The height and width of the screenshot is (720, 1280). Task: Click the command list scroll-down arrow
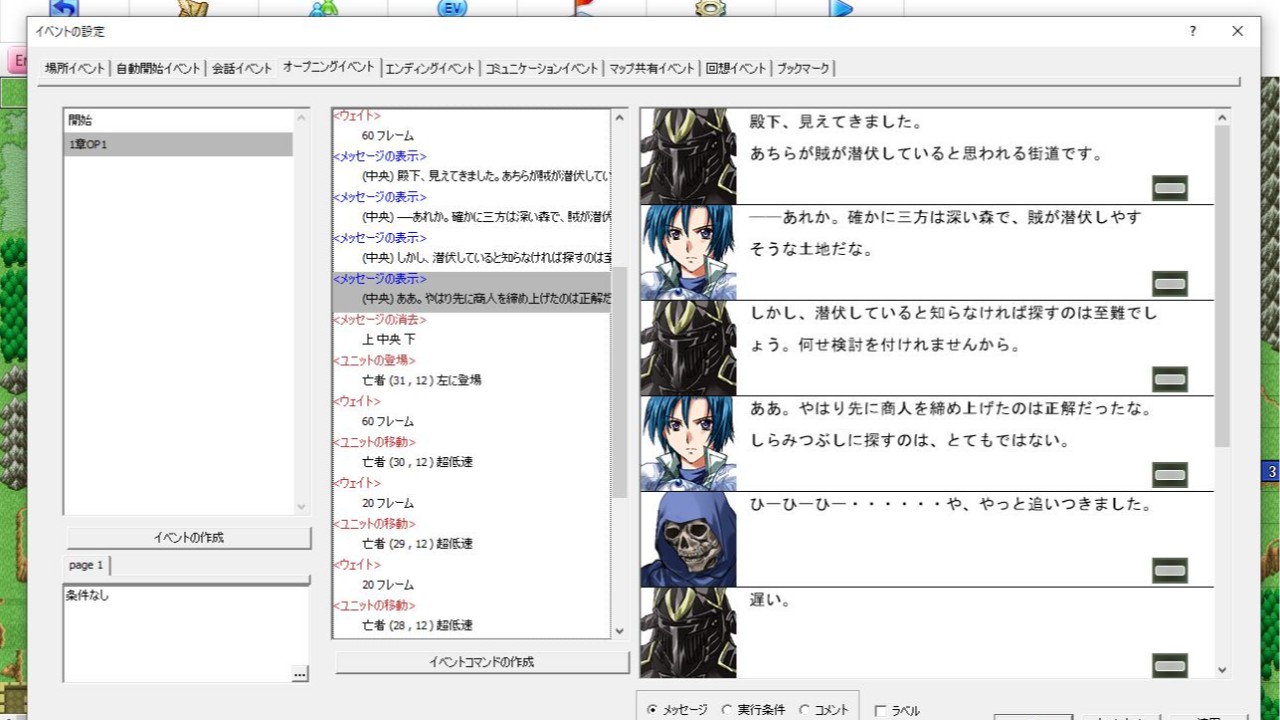(x=619, y=631)
